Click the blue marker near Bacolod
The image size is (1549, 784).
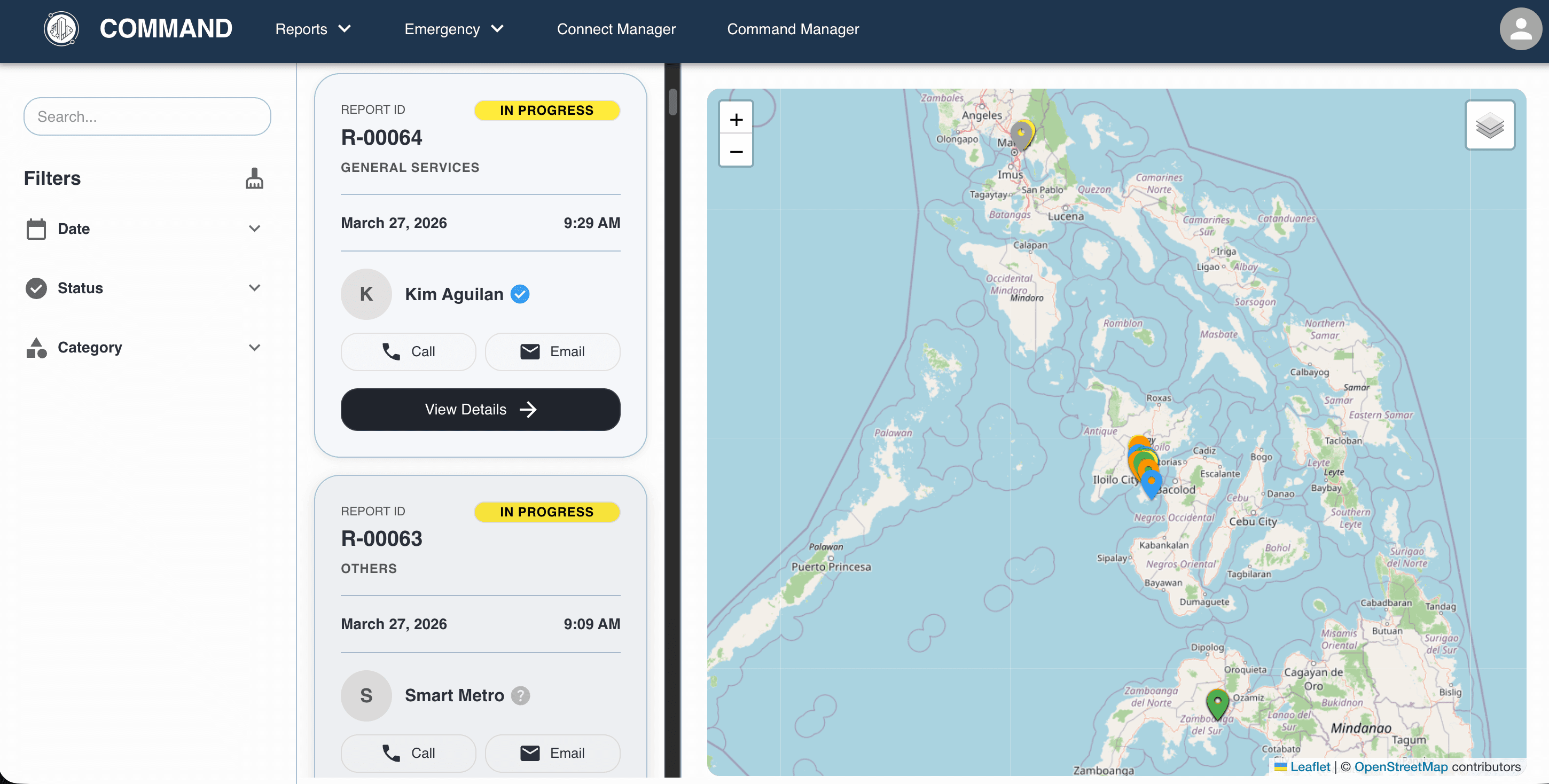coord(1151,483)
